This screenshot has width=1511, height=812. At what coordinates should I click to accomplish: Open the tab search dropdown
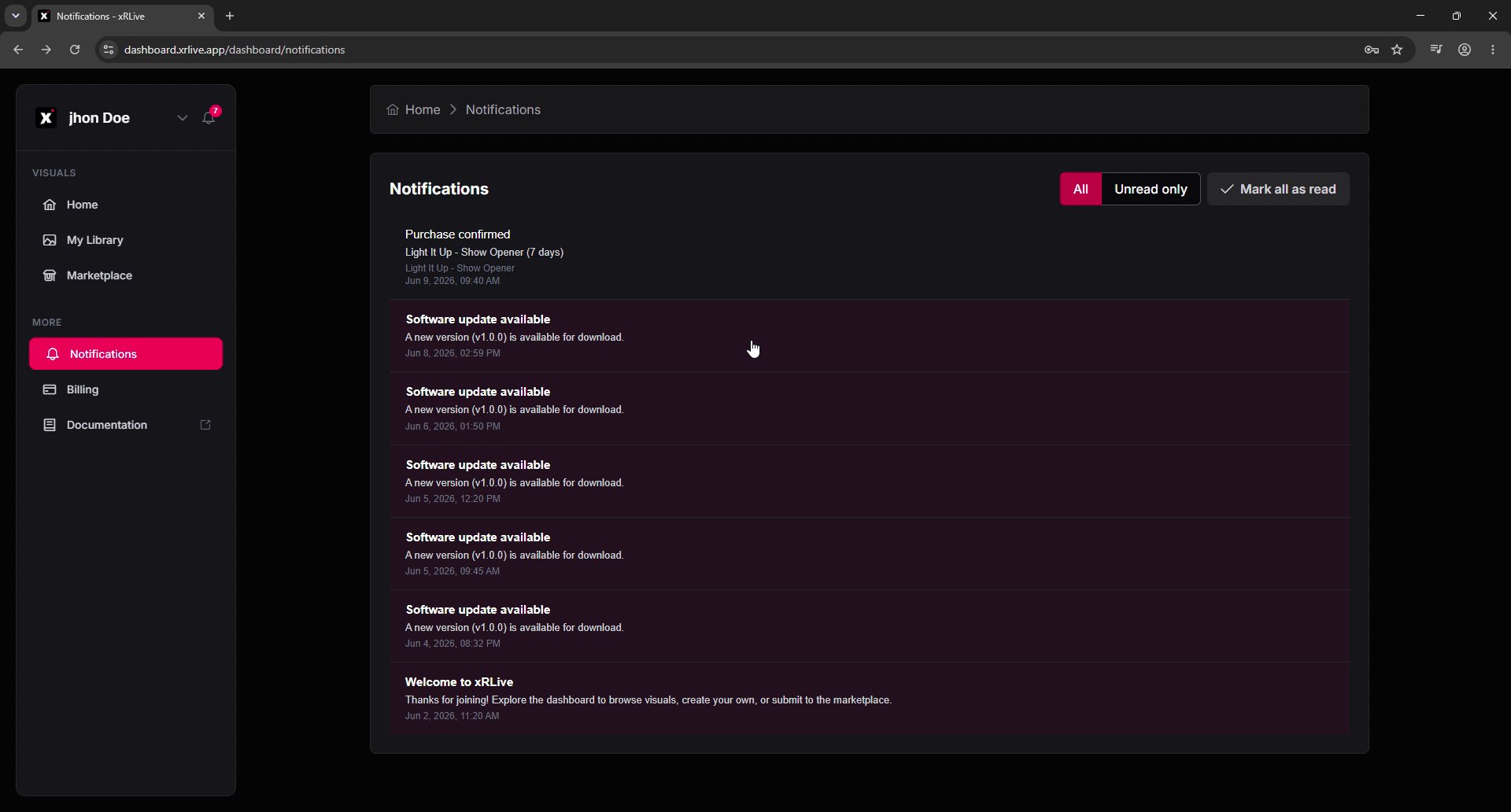(15, 16)
